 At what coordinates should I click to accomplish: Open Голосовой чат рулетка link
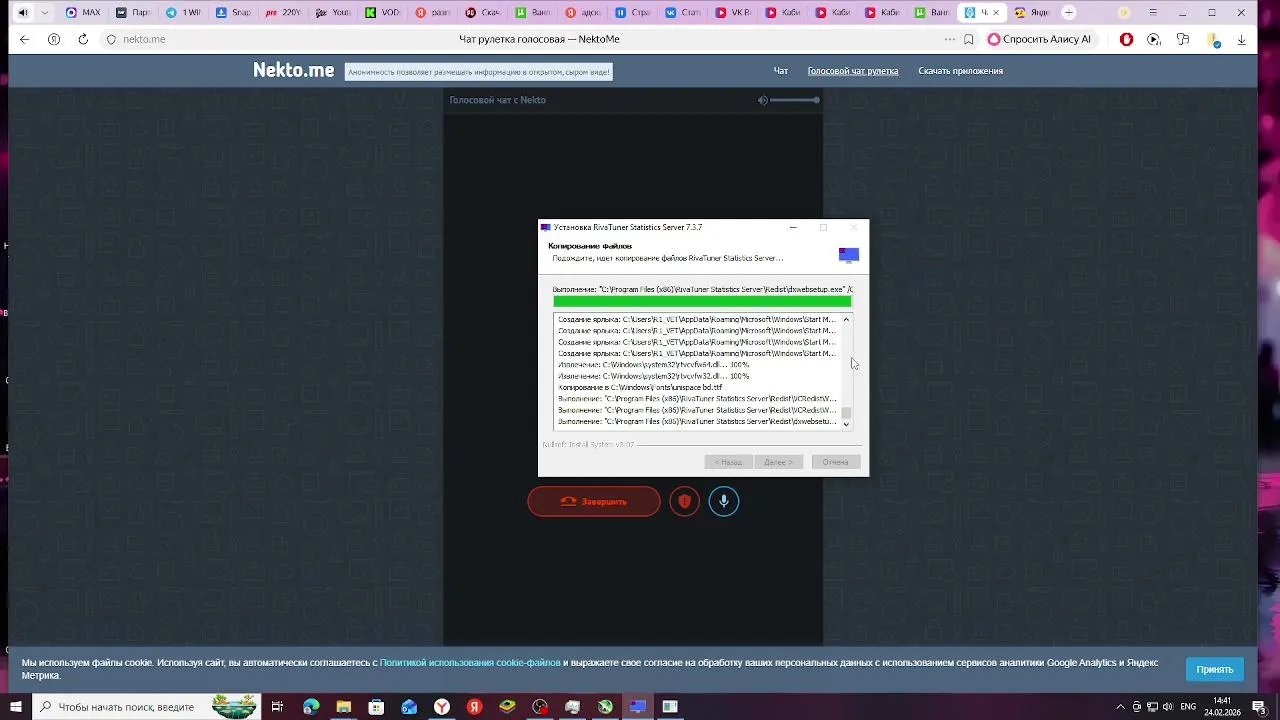click(853, 71)
